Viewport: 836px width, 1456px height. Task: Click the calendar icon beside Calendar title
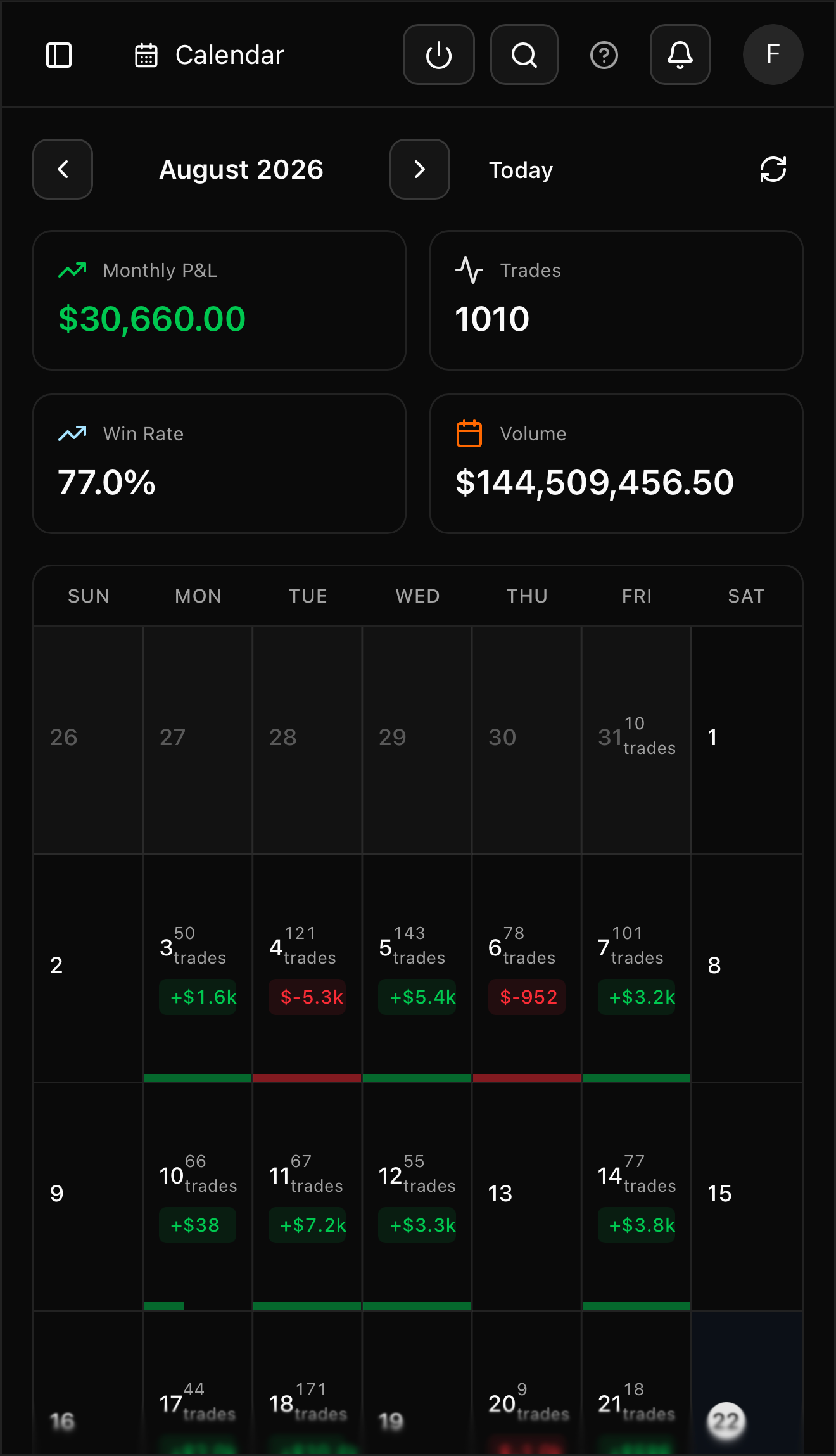[146, 55]
